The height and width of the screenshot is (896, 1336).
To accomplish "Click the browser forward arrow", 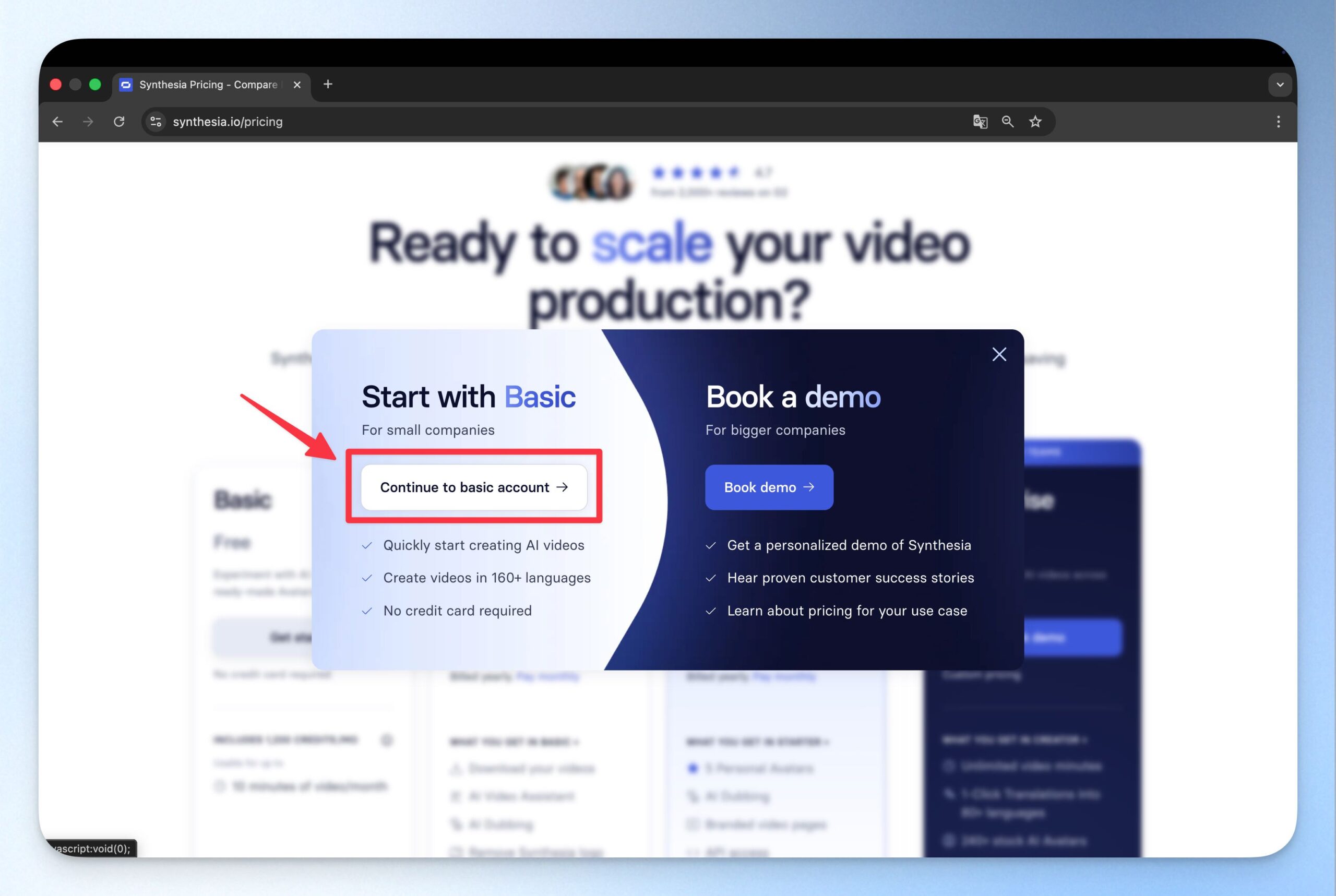I will click(88, 122).
